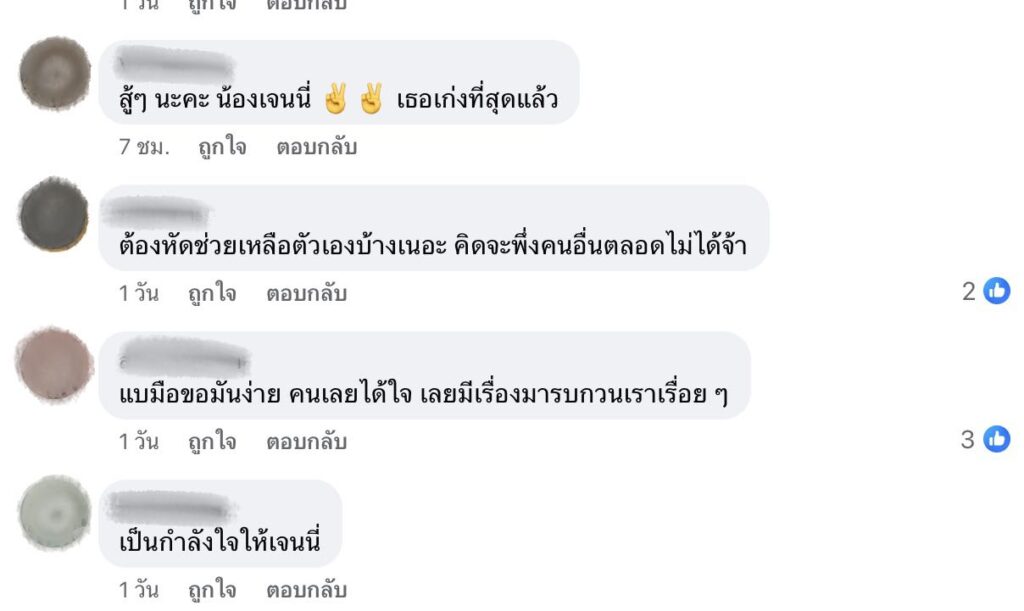Open avatar beside the แบมือขอมันง่าย comment
Viewport: 1024px width, 611px height.
(x=54, y=364)
